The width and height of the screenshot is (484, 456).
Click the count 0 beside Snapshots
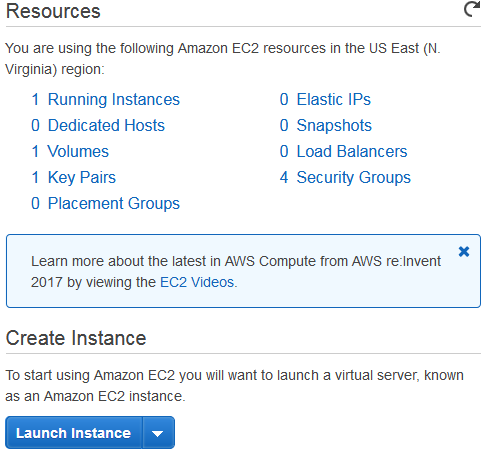click(284, 125)
